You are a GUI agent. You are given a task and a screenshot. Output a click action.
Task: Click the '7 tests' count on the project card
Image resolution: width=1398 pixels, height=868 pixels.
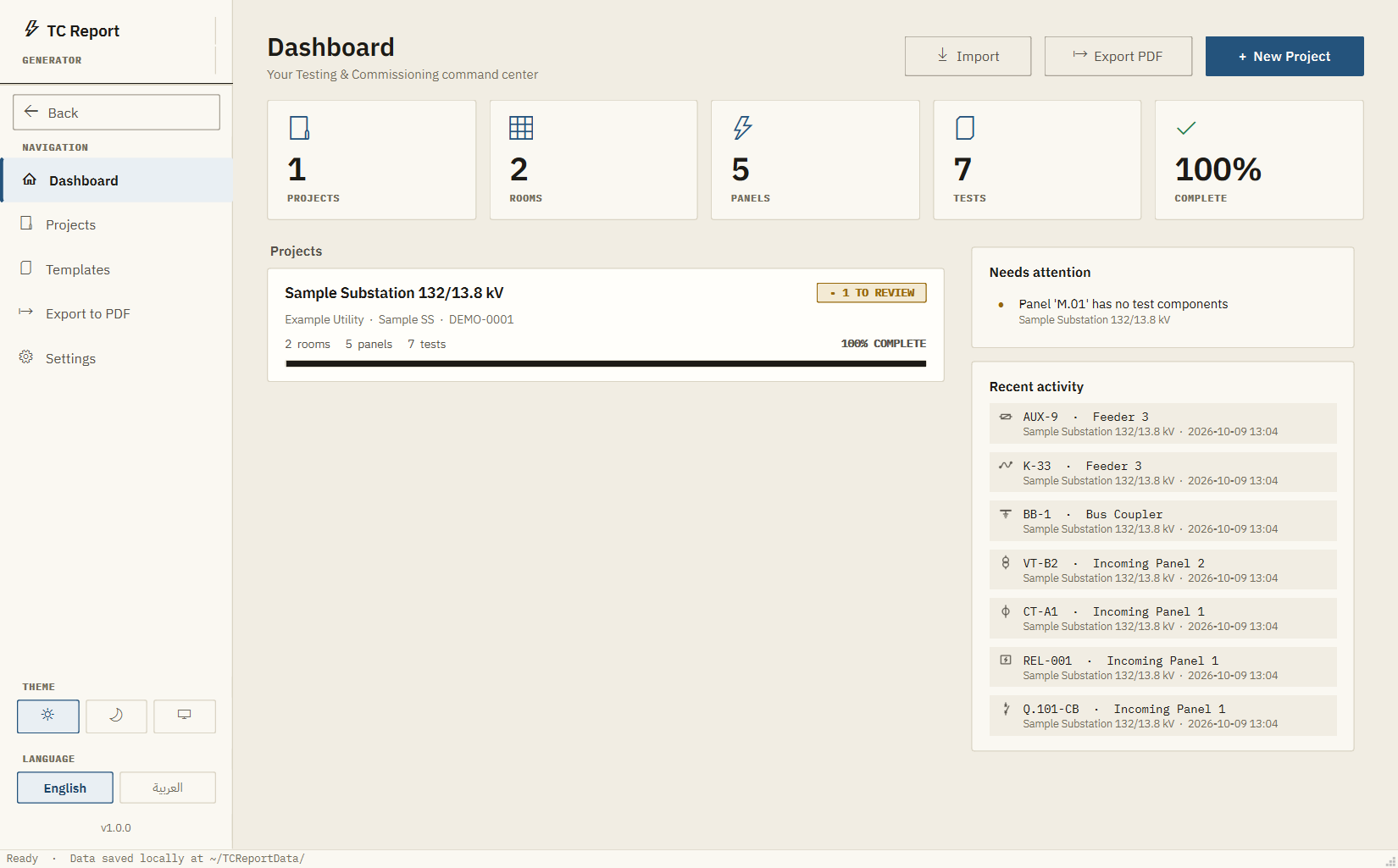tap(426, 344)
